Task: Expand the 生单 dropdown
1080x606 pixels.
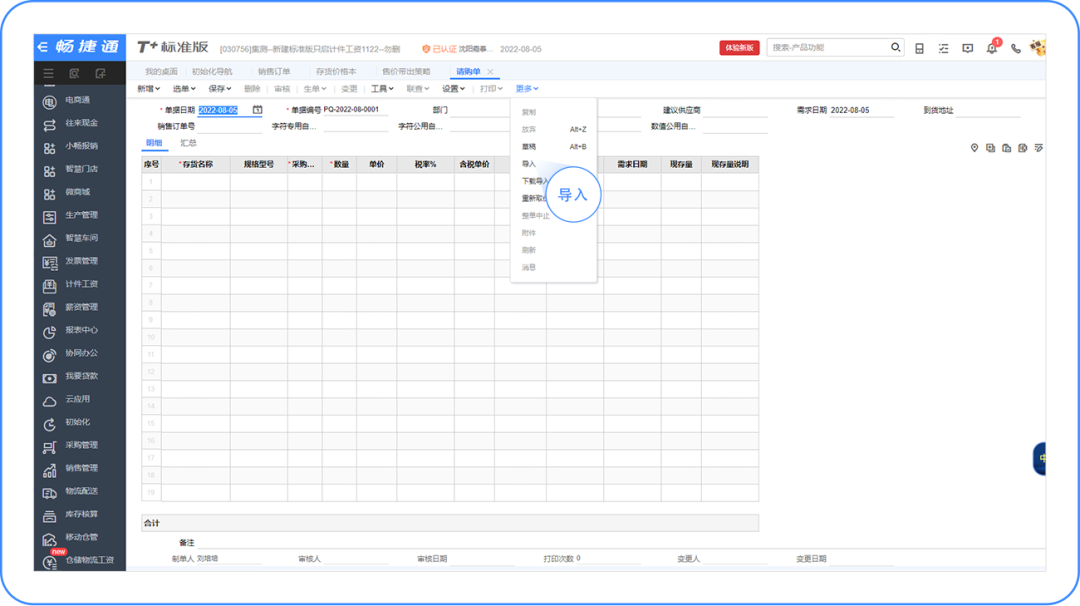Action: click(315, 89)
